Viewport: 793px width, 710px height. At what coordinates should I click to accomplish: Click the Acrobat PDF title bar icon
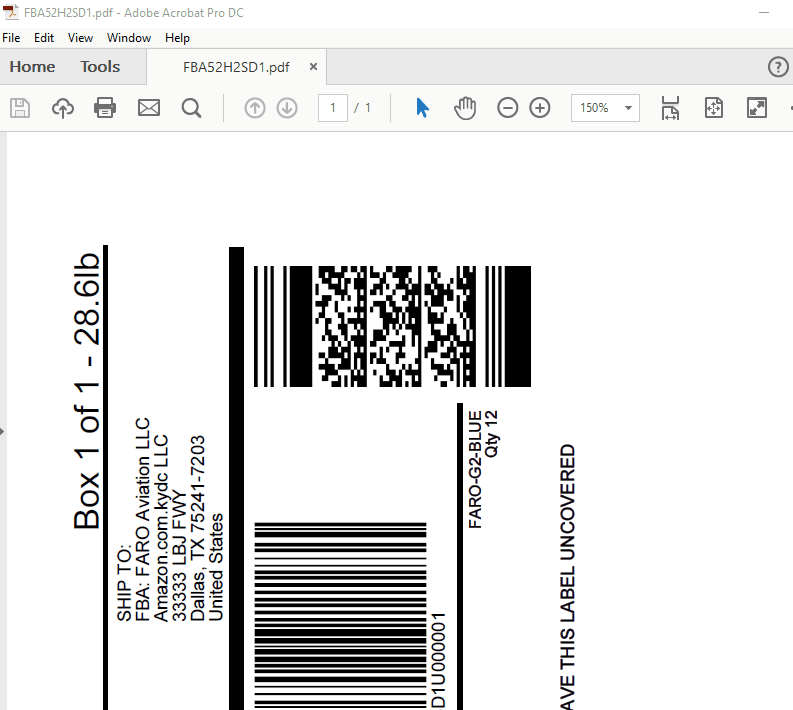pyautogui.click(x=11, y=12)
